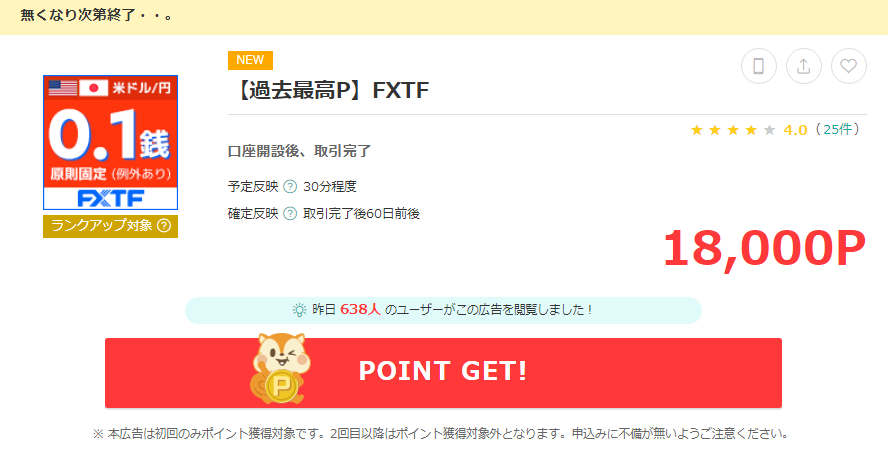Click the ランクアップ対象 help icon
The height and width of the screenshot is (466, 888).
point(164,226)
